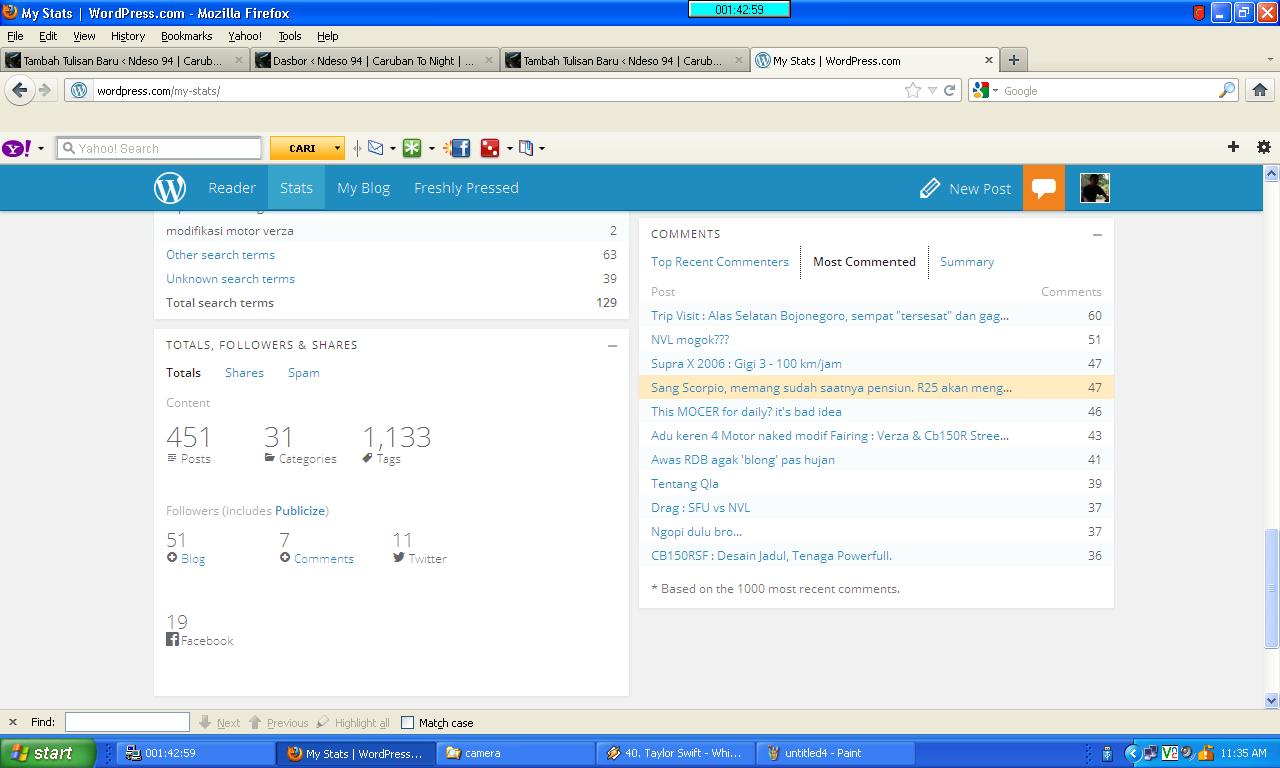1280x768 pixels.
Task: Click the Yahoo toolbar settings gear
Action: [x=1264, y=147]
